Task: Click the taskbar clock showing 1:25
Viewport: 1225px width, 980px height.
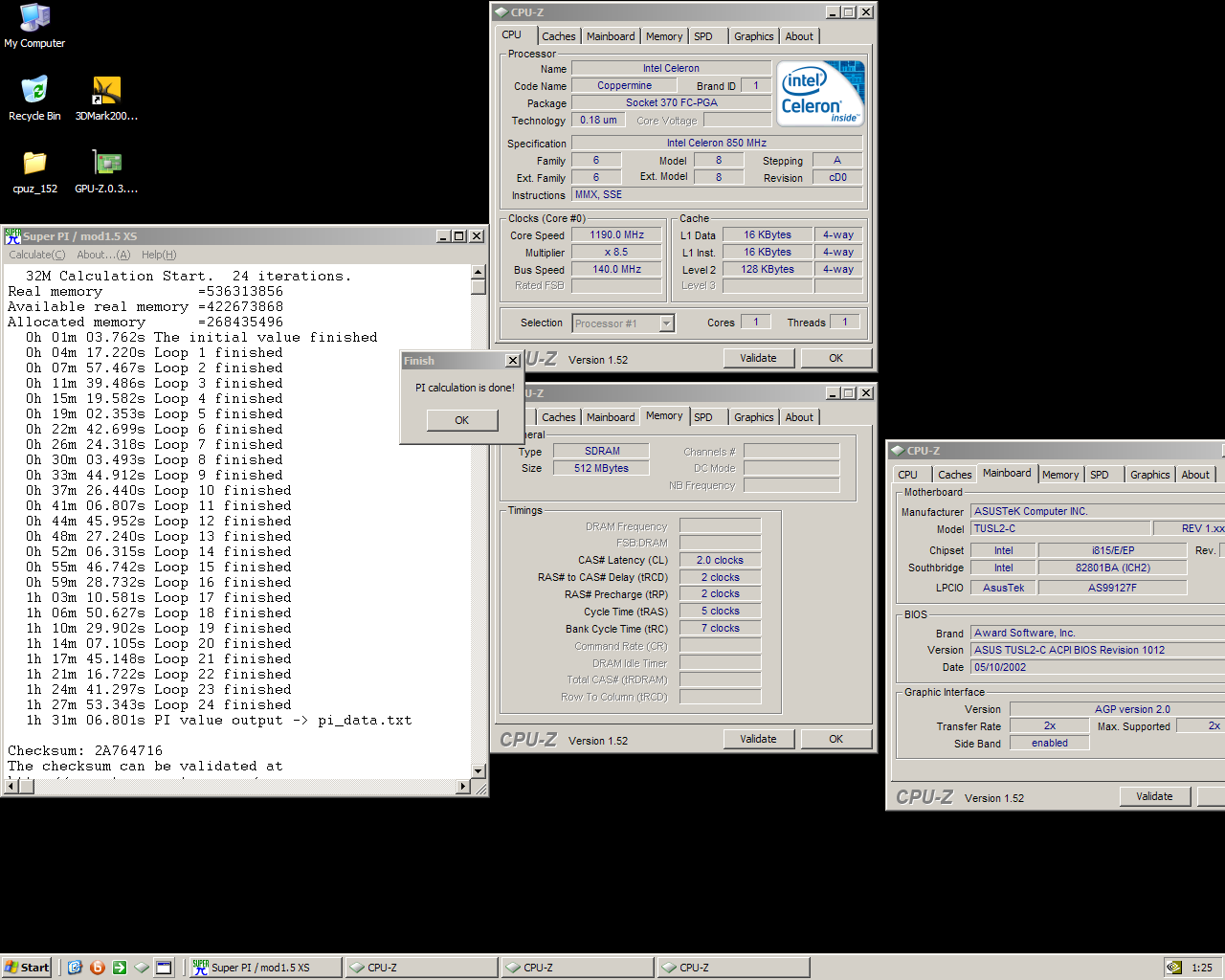Action: 1202,968
